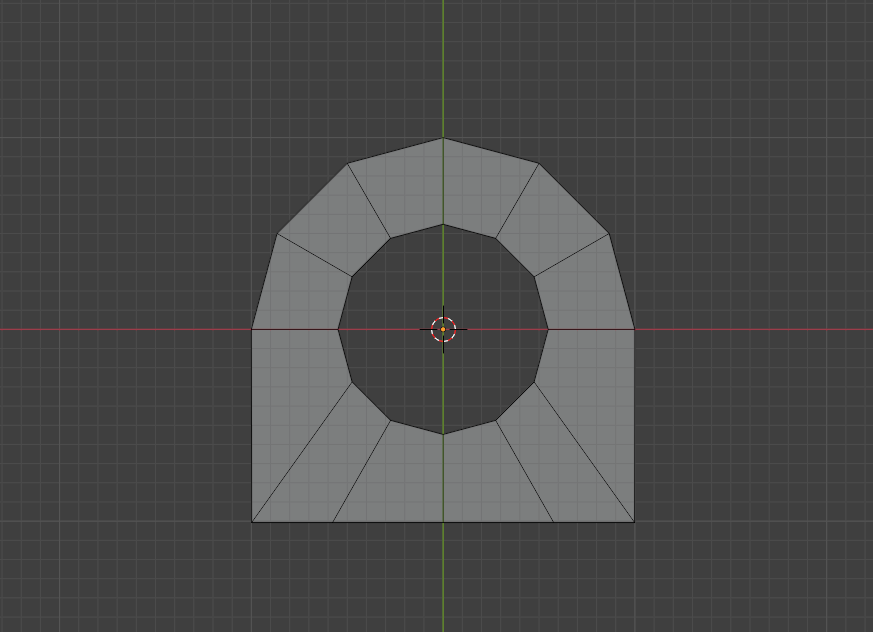The image size is (873, 632).
Task: Select the topmost apex vertex of the arch
Action: (x=443, y=138)
